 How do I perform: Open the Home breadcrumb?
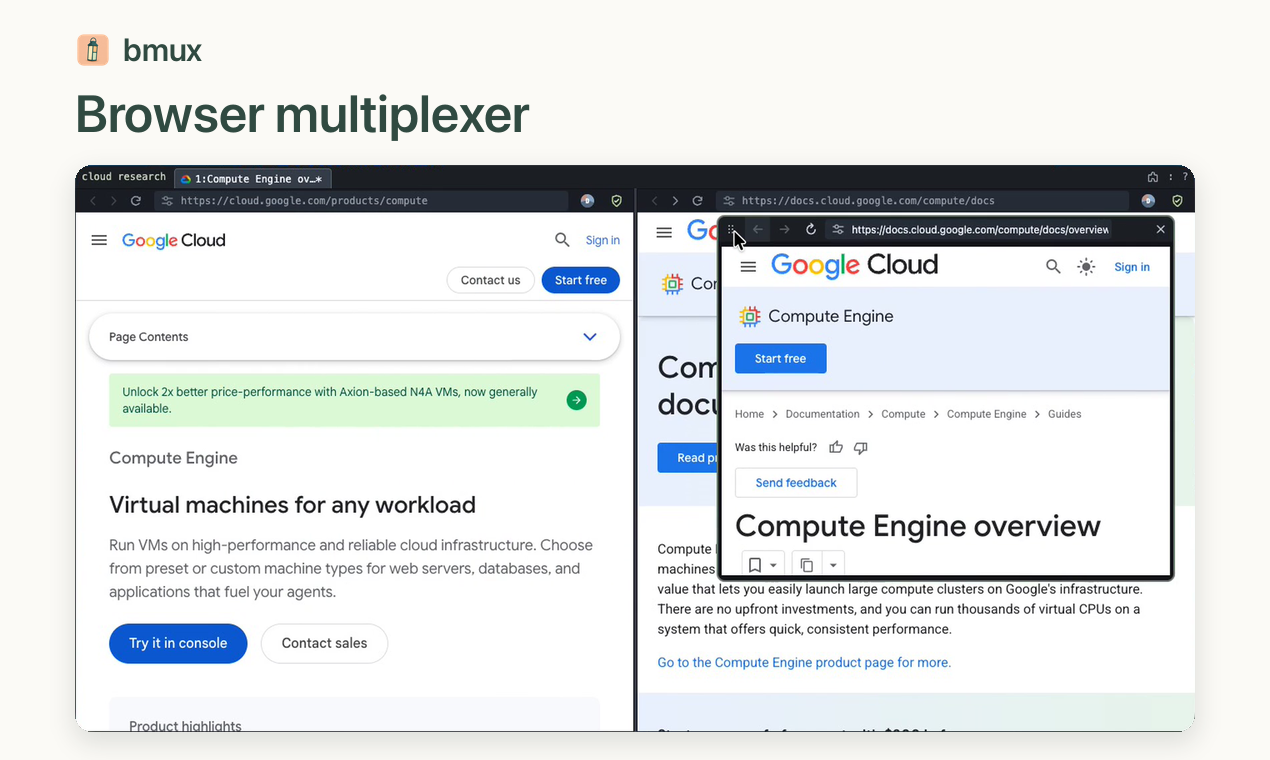click(x=749, y=414)
